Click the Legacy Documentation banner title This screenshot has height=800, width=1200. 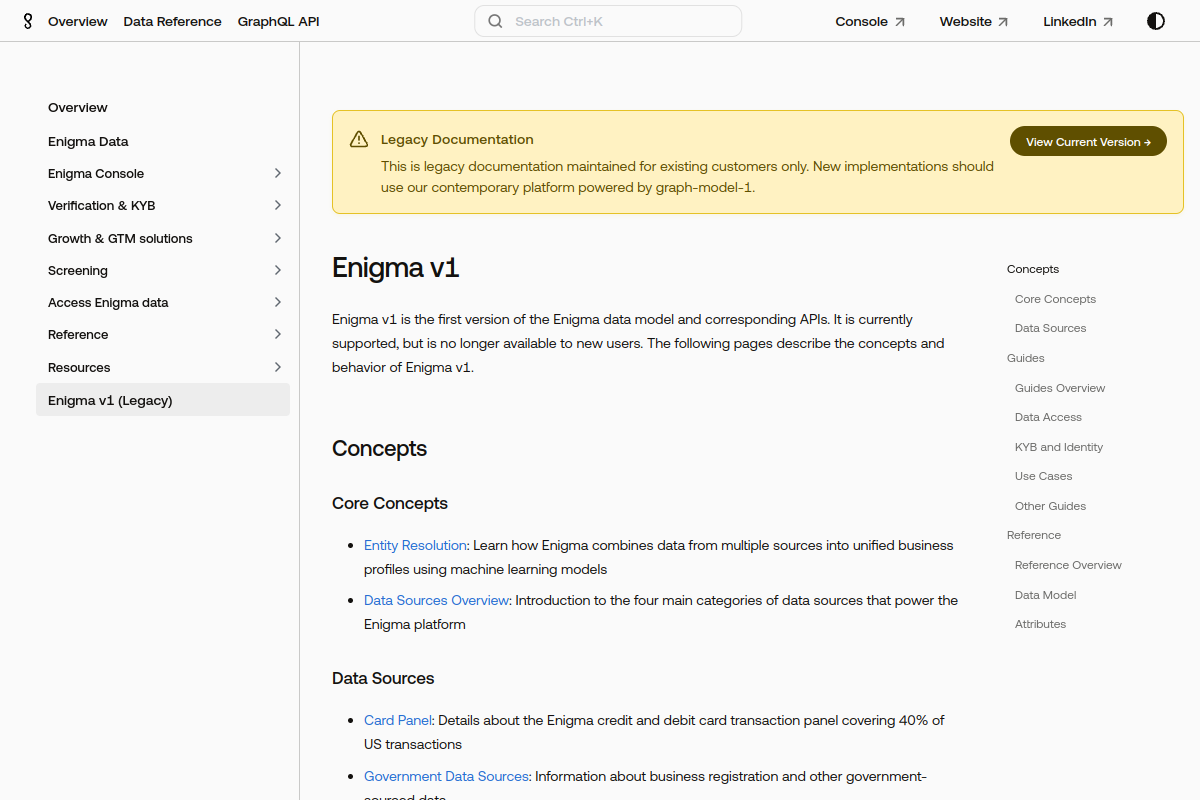point(457,139)
